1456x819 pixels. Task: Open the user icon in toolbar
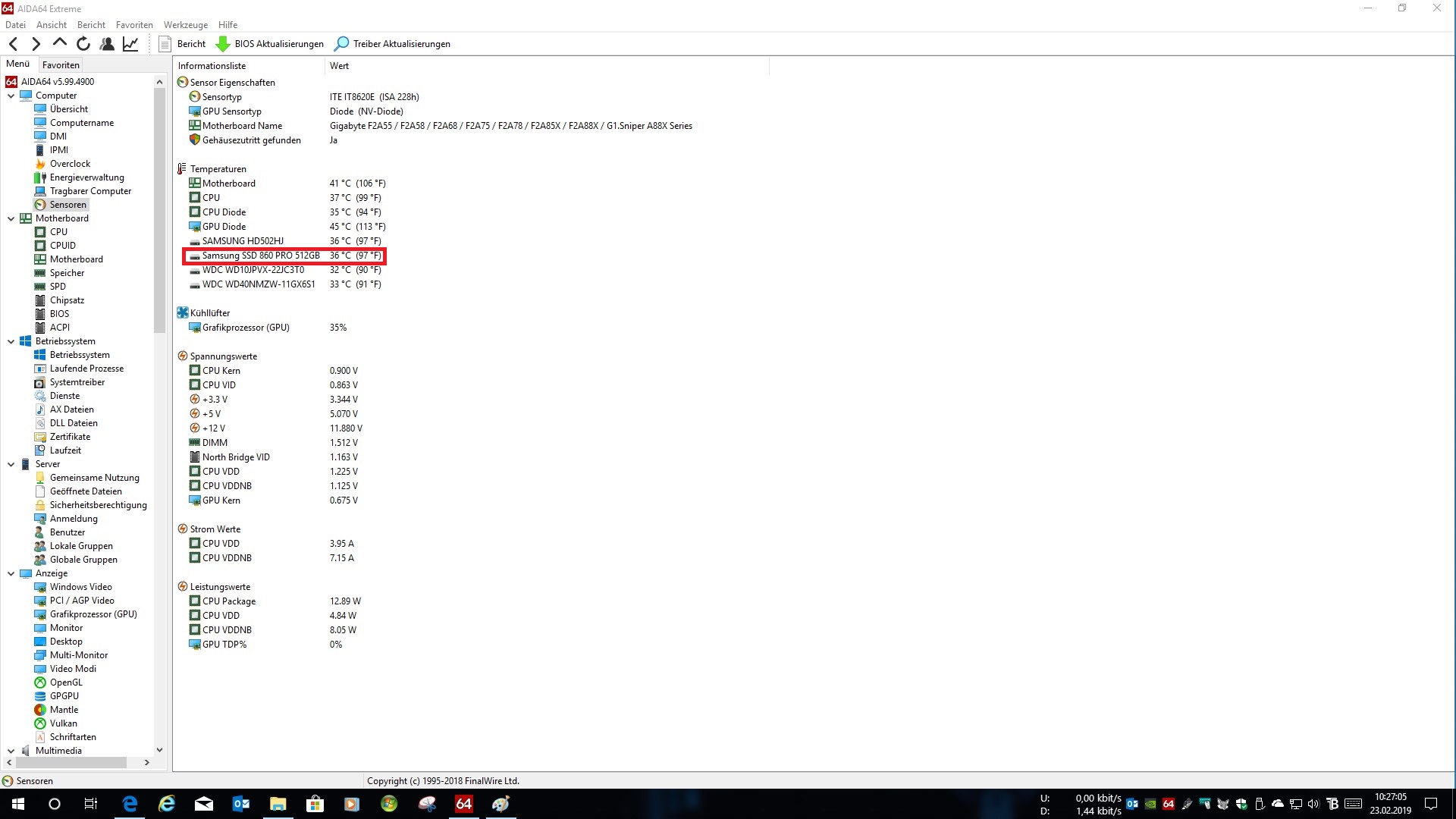[x=107, y=44]
